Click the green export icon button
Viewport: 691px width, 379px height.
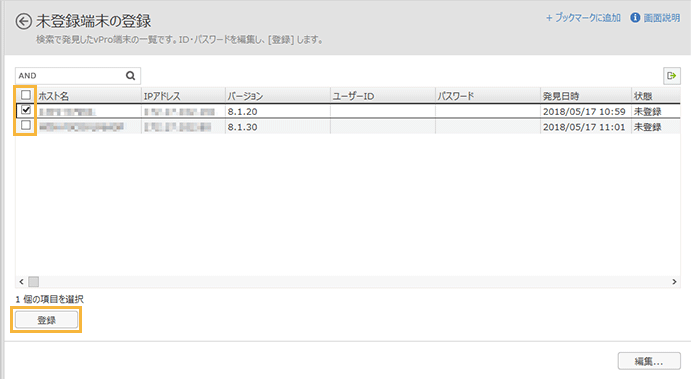click(672, 76)
